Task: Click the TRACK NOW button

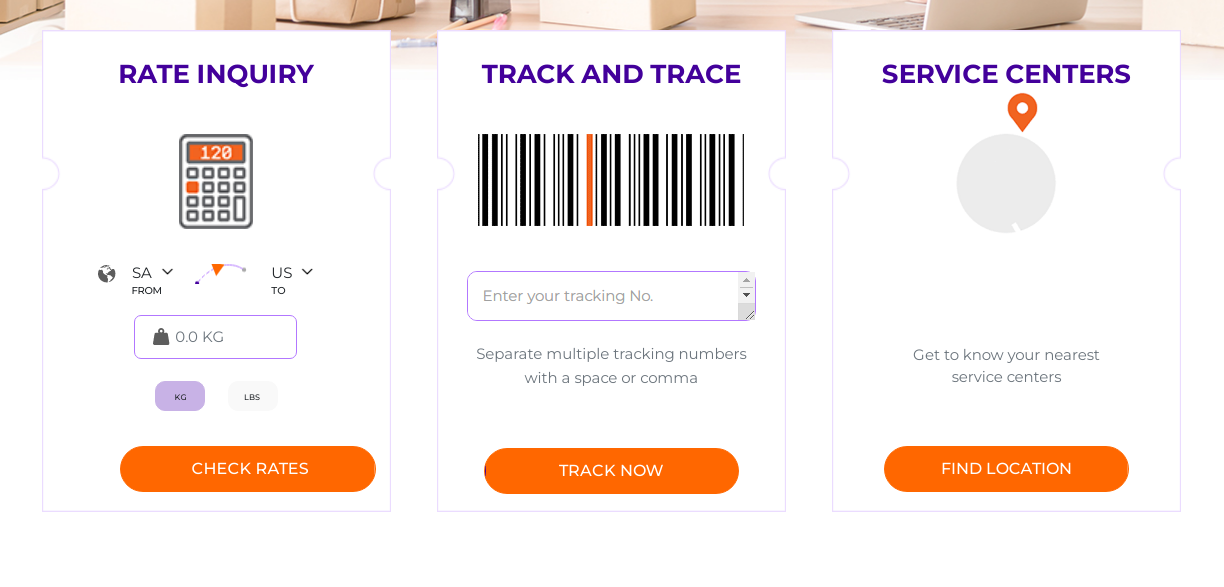Action: point(611,471)
